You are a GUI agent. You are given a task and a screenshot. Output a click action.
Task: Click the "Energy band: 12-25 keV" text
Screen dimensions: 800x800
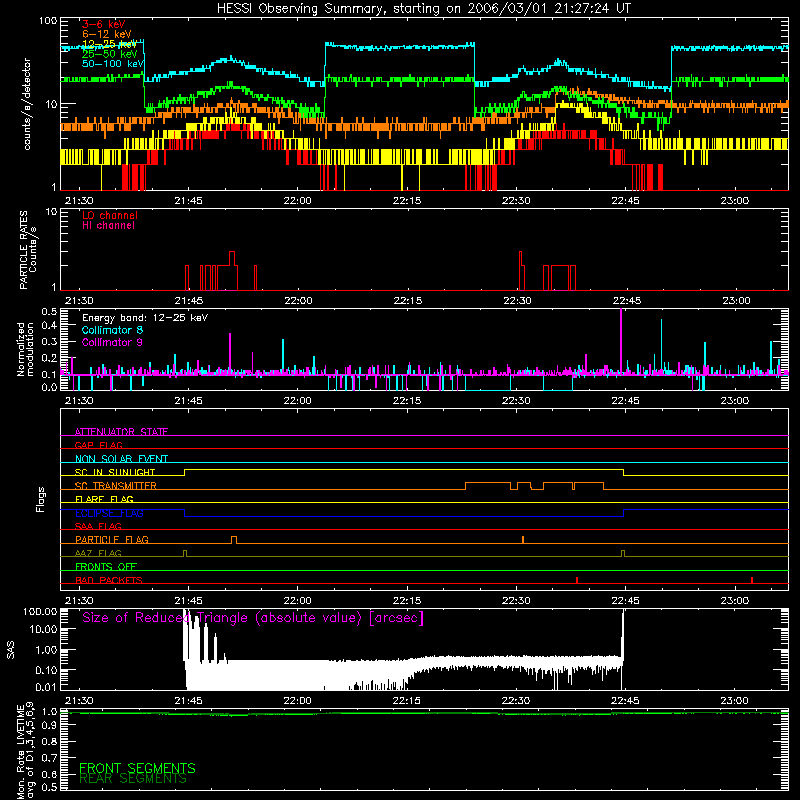click(x=145, y=318)
